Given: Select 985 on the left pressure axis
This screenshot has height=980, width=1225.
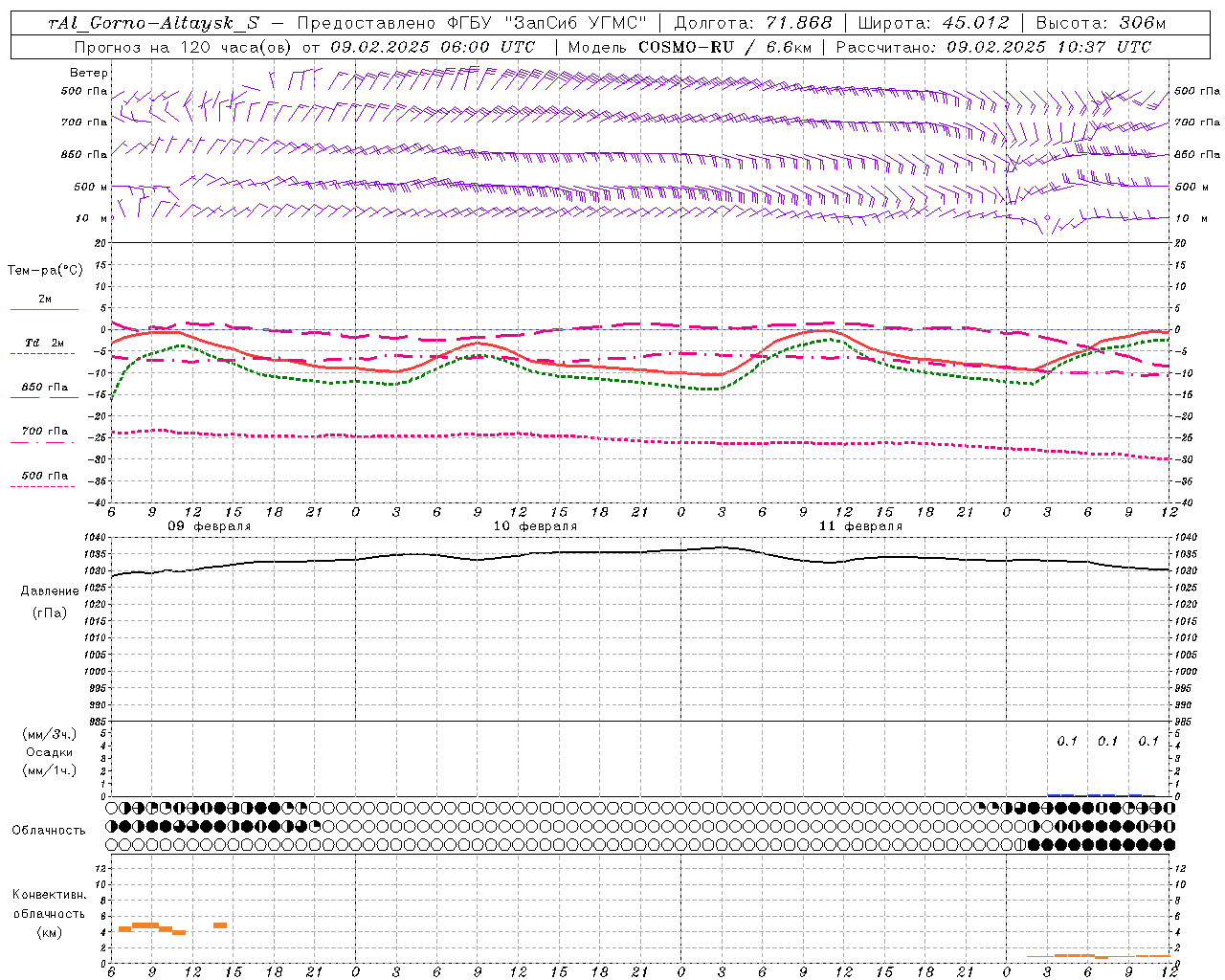Looking at the screenshot, I should (99, 722).
